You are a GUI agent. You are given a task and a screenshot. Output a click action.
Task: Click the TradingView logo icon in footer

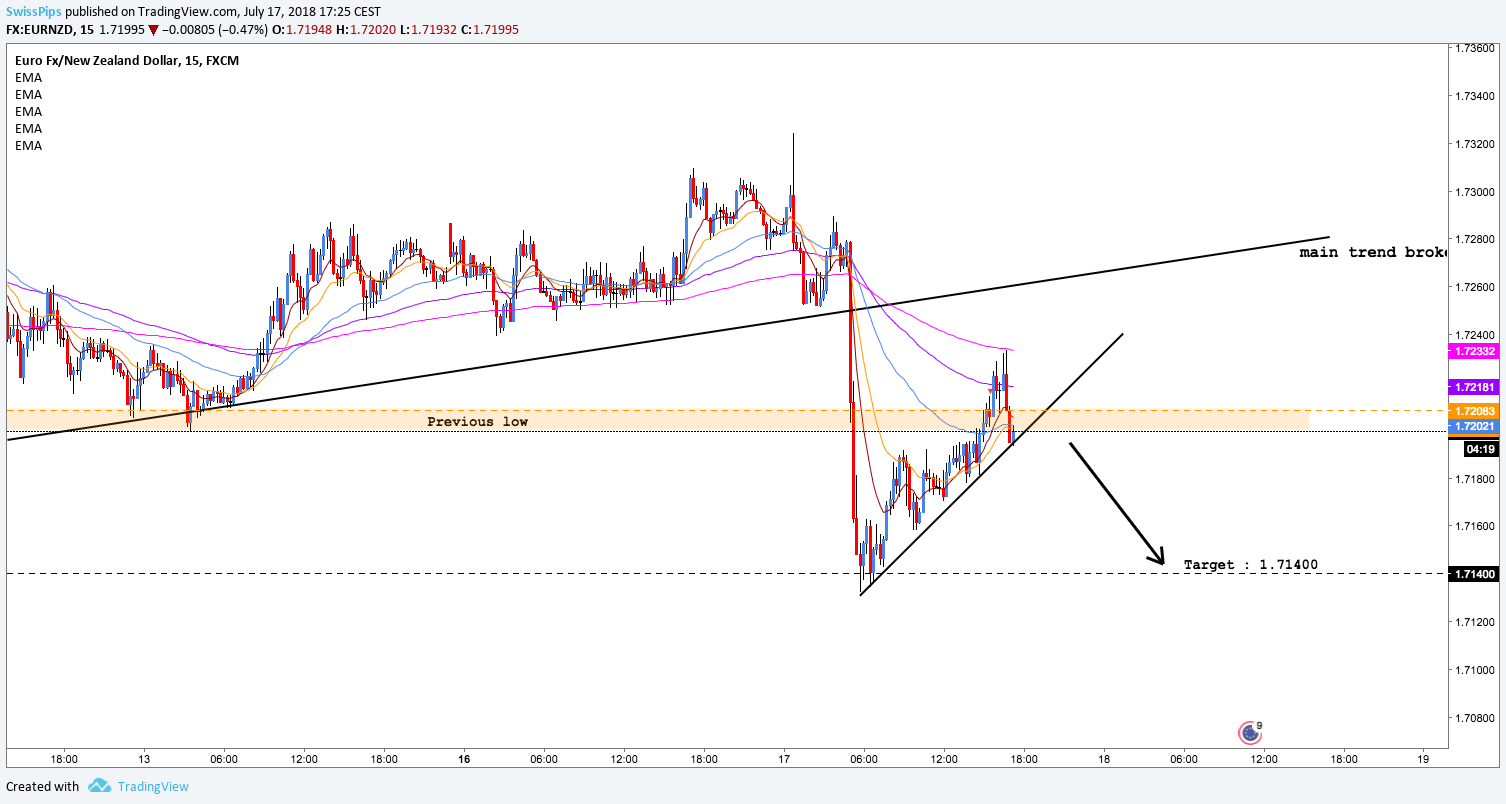tap(98, 786)
